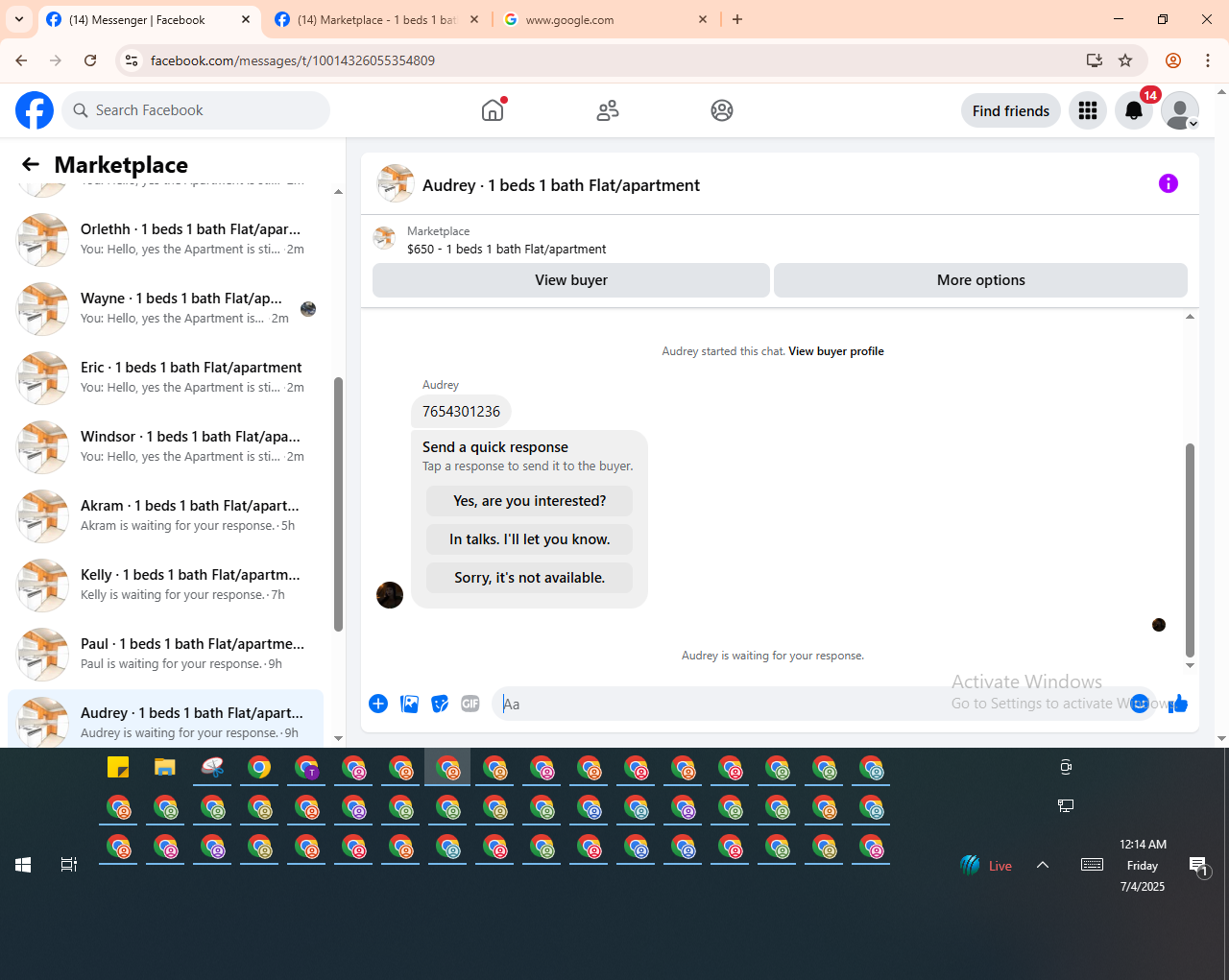
Task: Open the Friends icon in top navigation
Action: click(x=608, y=110)
